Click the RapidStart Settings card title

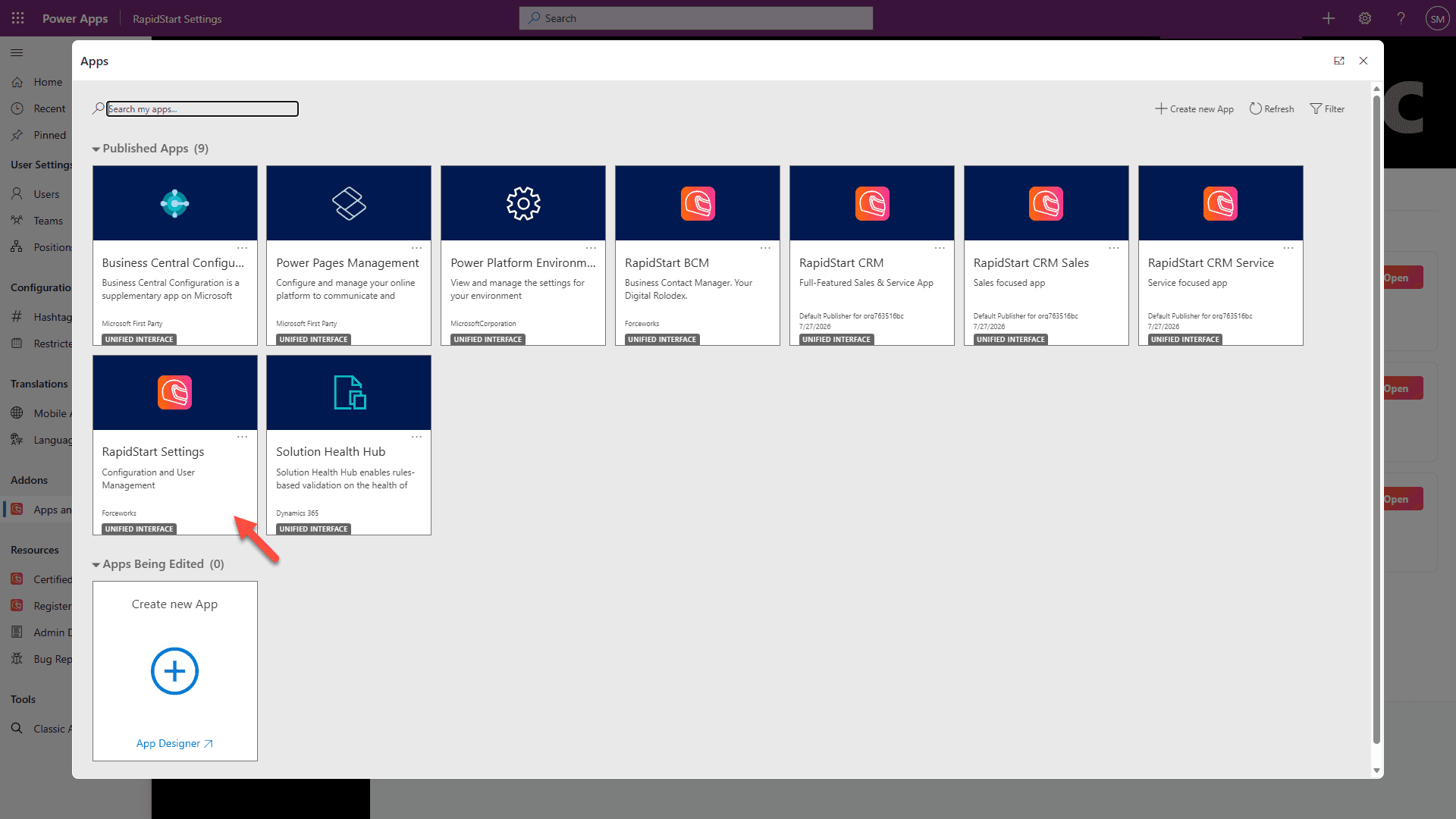153,452
